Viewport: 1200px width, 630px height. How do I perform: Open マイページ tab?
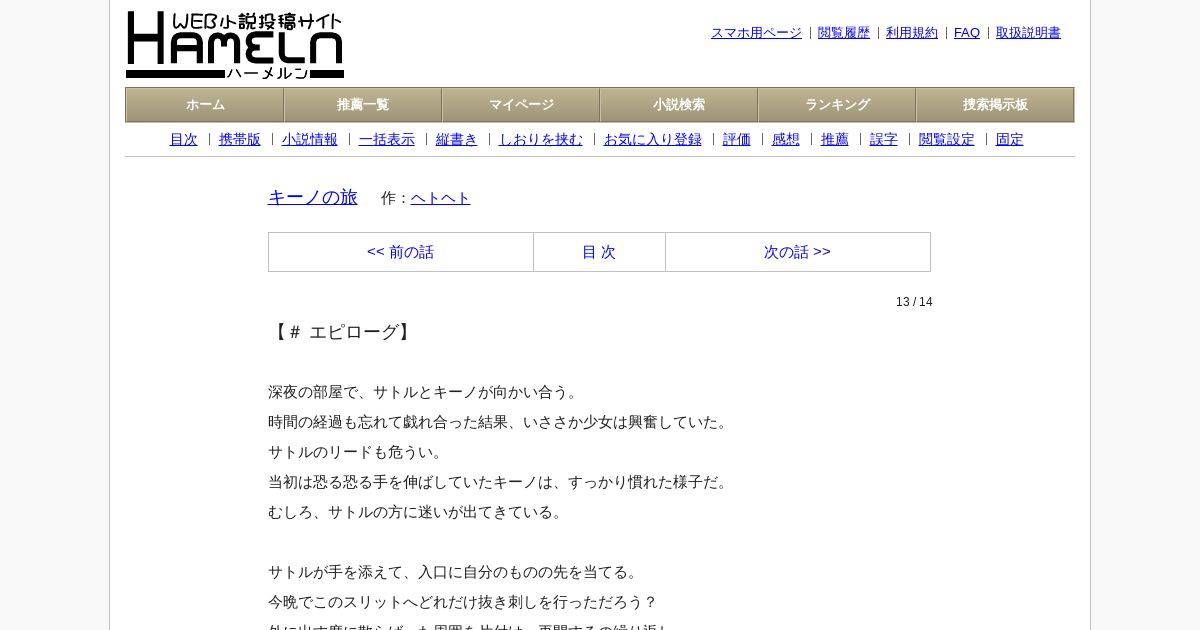[521, 105]
